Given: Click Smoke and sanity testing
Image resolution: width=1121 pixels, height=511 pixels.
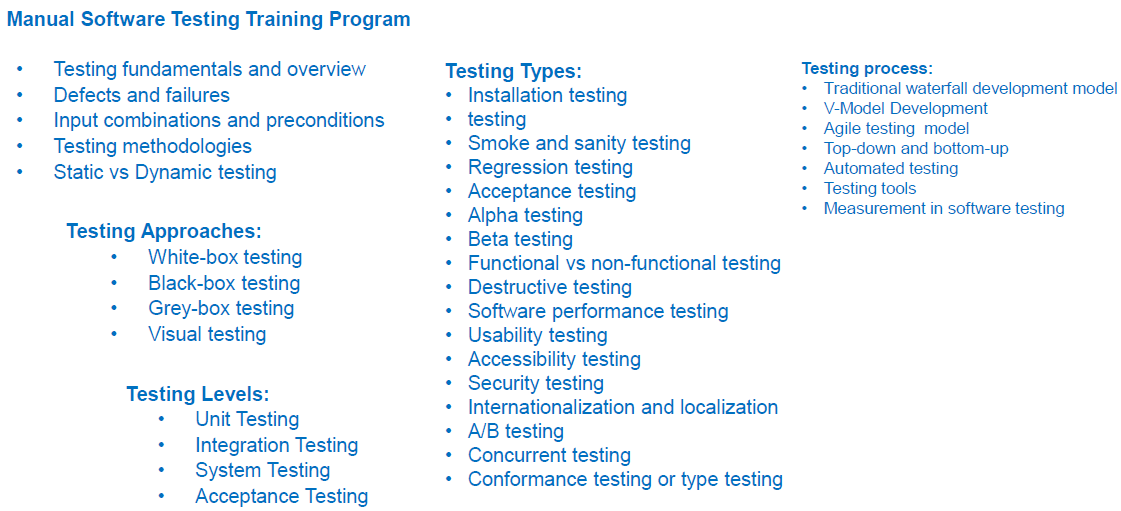Looking at the screenshot, I should click(579, 143).
